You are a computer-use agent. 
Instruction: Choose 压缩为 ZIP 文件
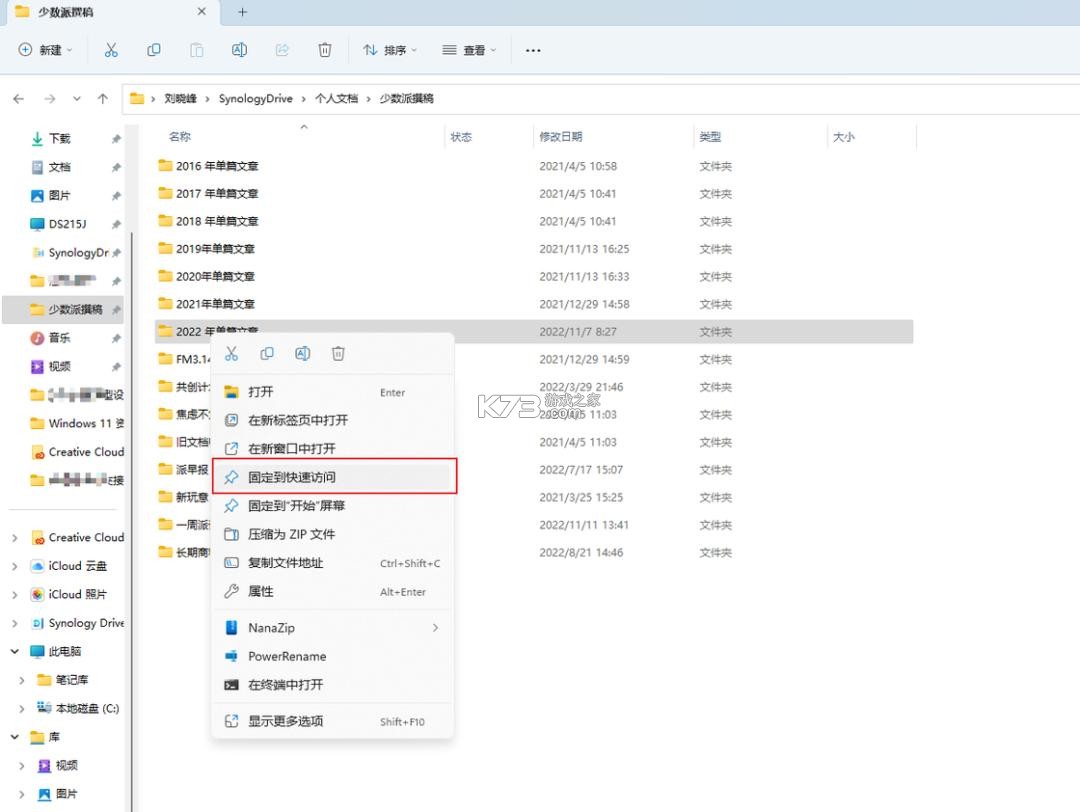pyautogui.click(x=333, y=534)
